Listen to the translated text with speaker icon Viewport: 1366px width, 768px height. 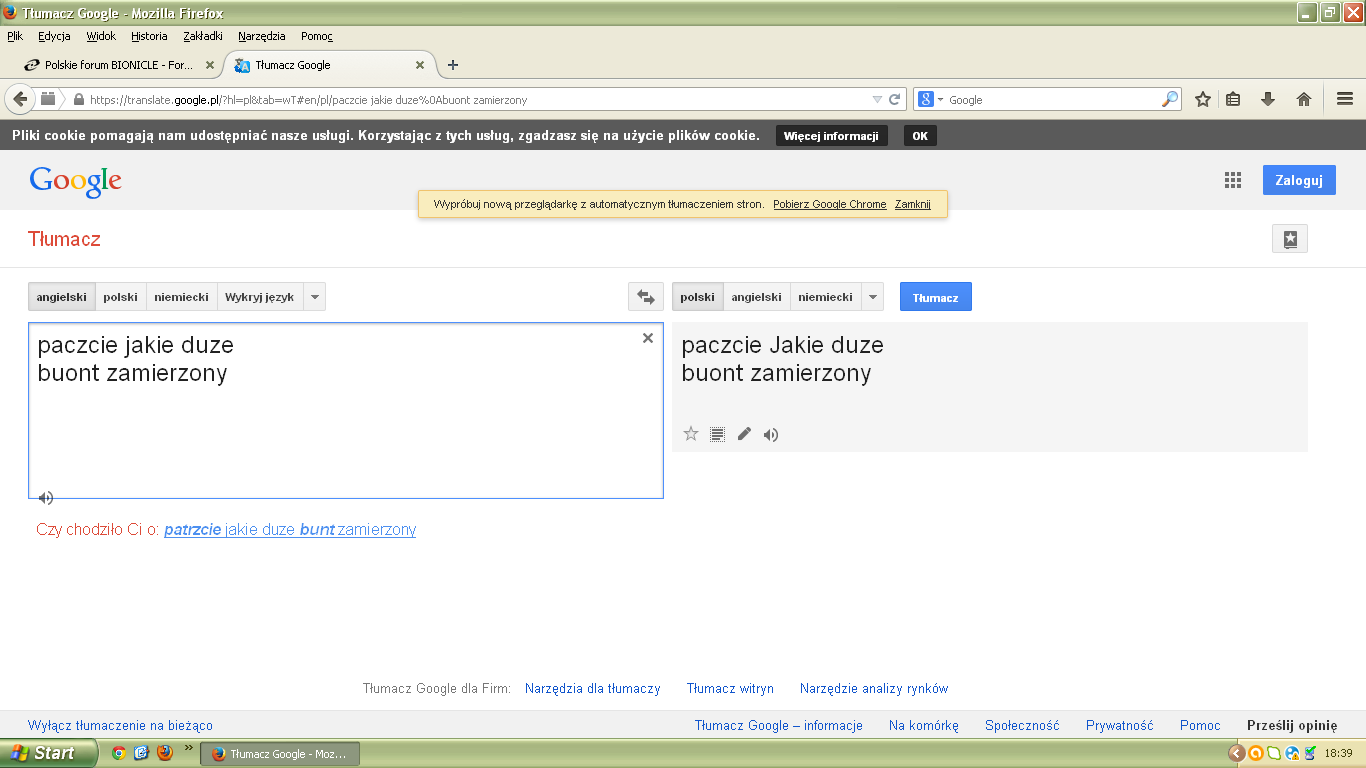click(770, 434)
